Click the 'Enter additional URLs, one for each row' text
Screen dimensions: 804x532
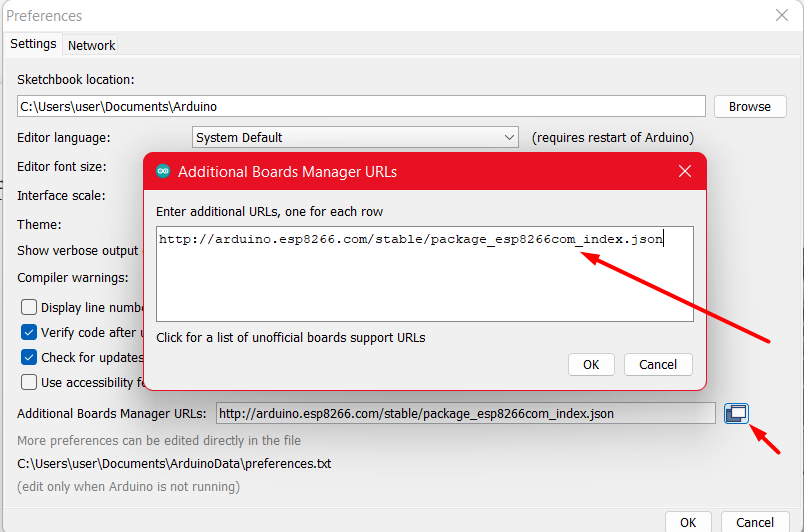[x=269, y=212]
